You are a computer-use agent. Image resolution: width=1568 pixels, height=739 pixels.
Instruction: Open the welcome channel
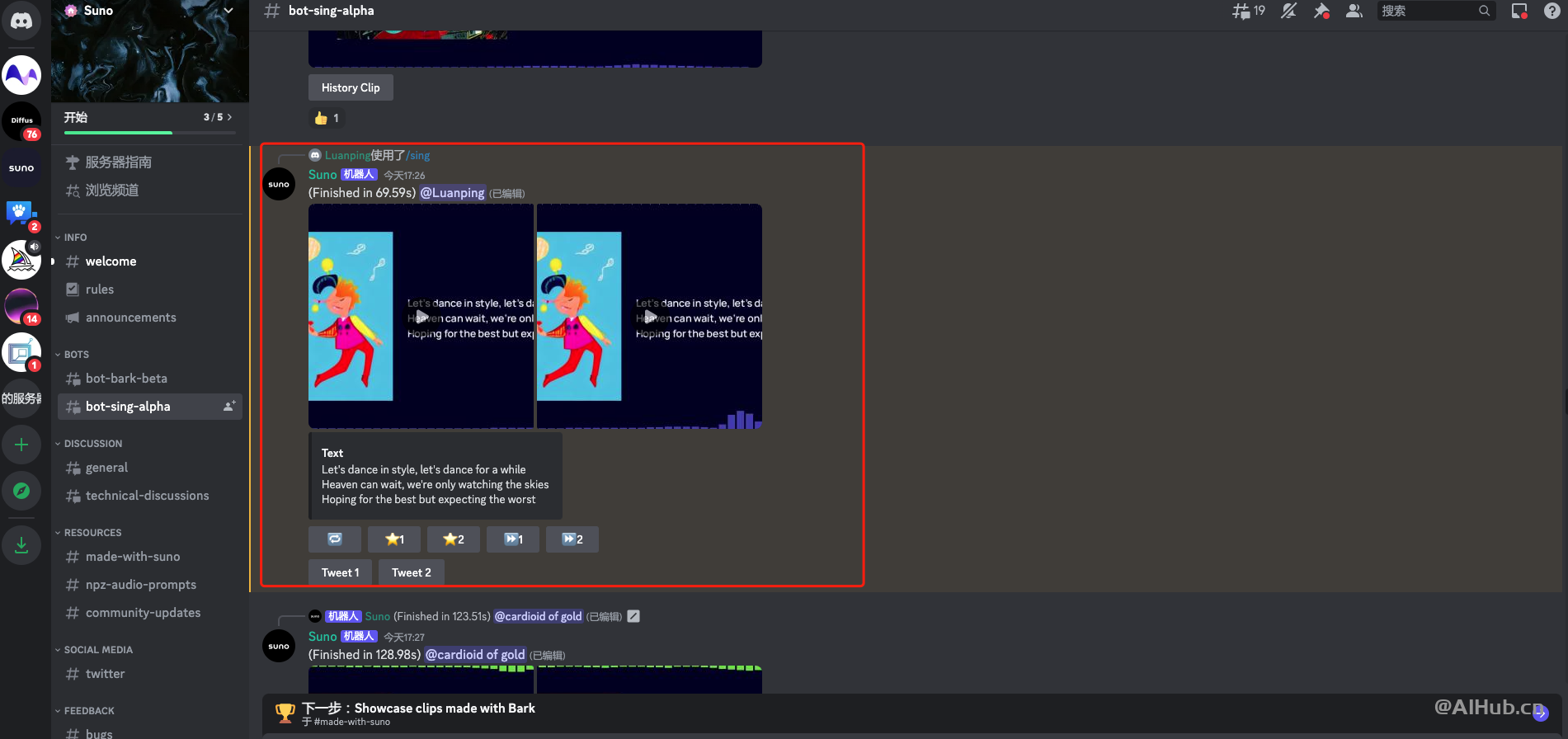click(150, 261)
